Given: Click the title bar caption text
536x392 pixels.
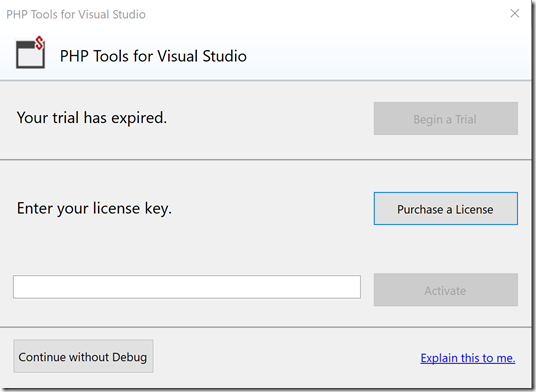Looking at the screenshot, I should tap(76, 14).
